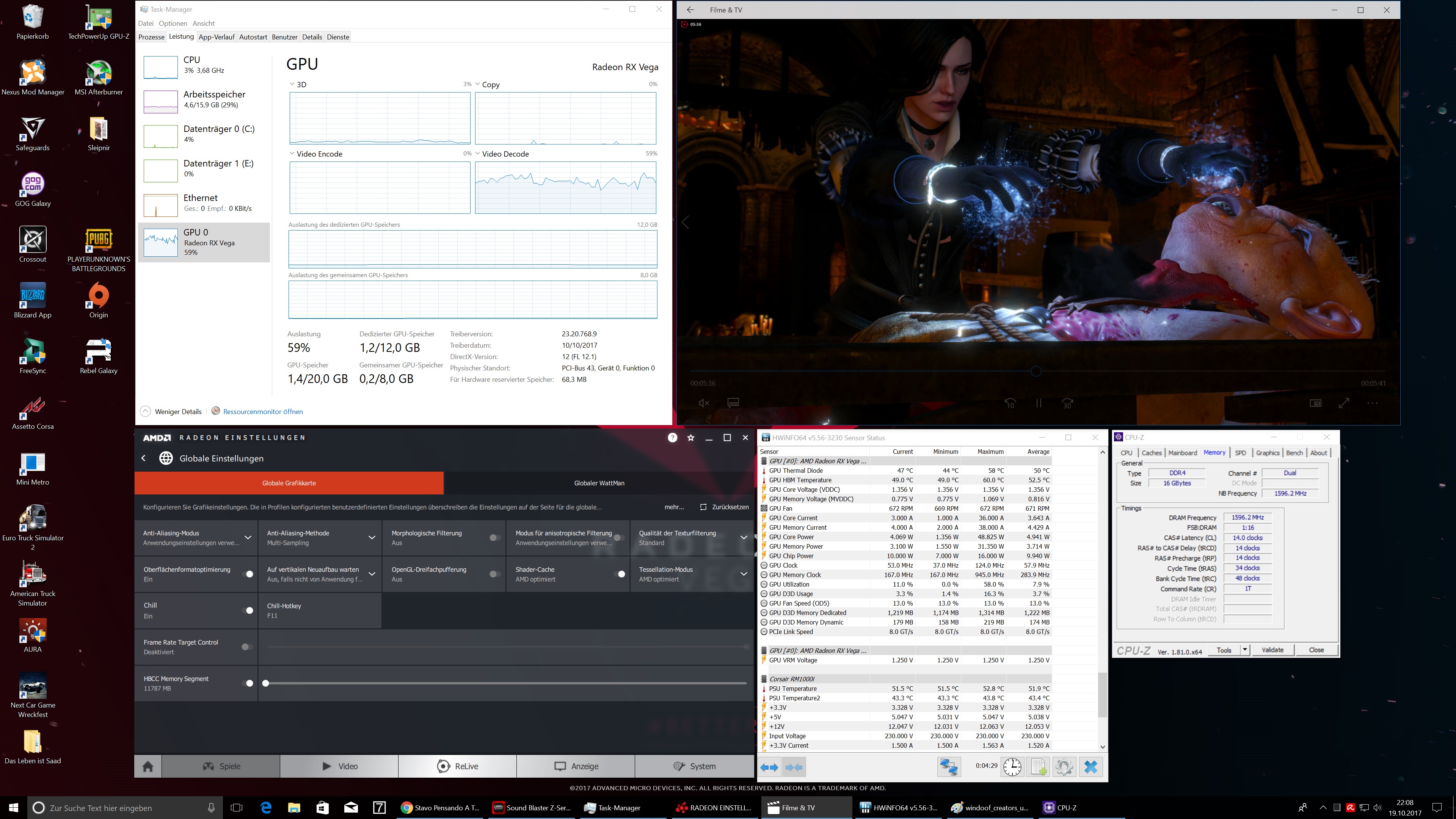Click the CPU-Z Validate button
Viewport: 1456px width, 819px height.
coord(1272,650)
